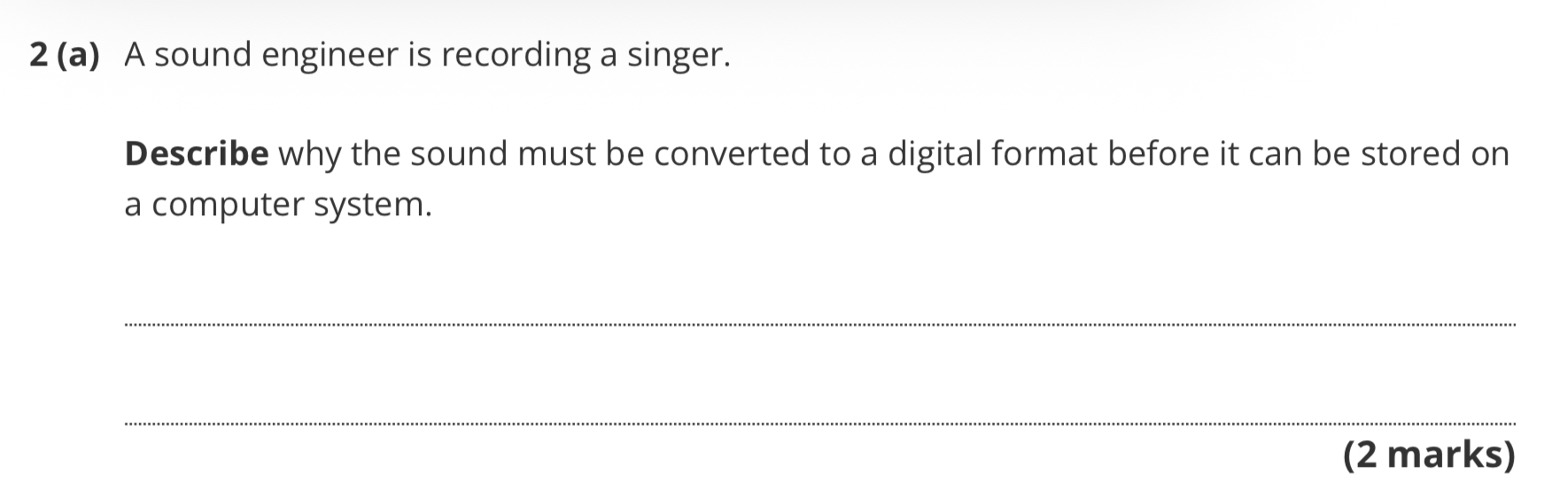This screenshot has width=1568, height=497.
Task: Click the letter A starting the question
Action: 135,56
